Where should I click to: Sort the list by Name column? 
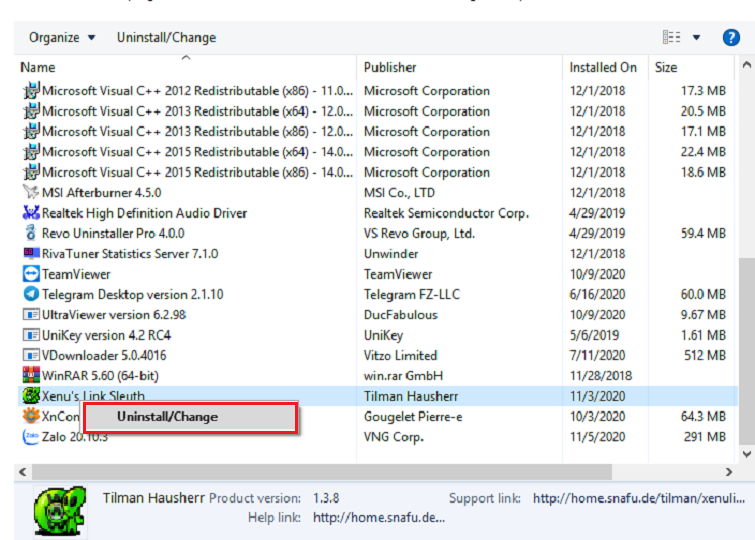click(x=38, y=67)
